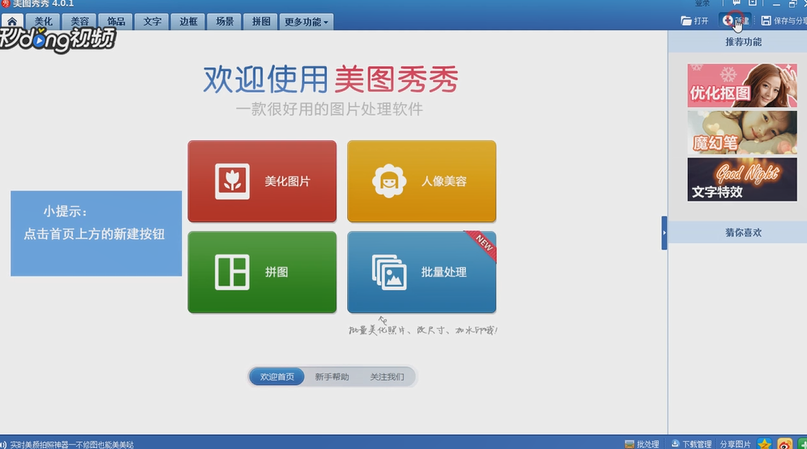Select the 欢迎首页 pill tab
Viewport: 807px width, 449px height.
coord(277,377)
